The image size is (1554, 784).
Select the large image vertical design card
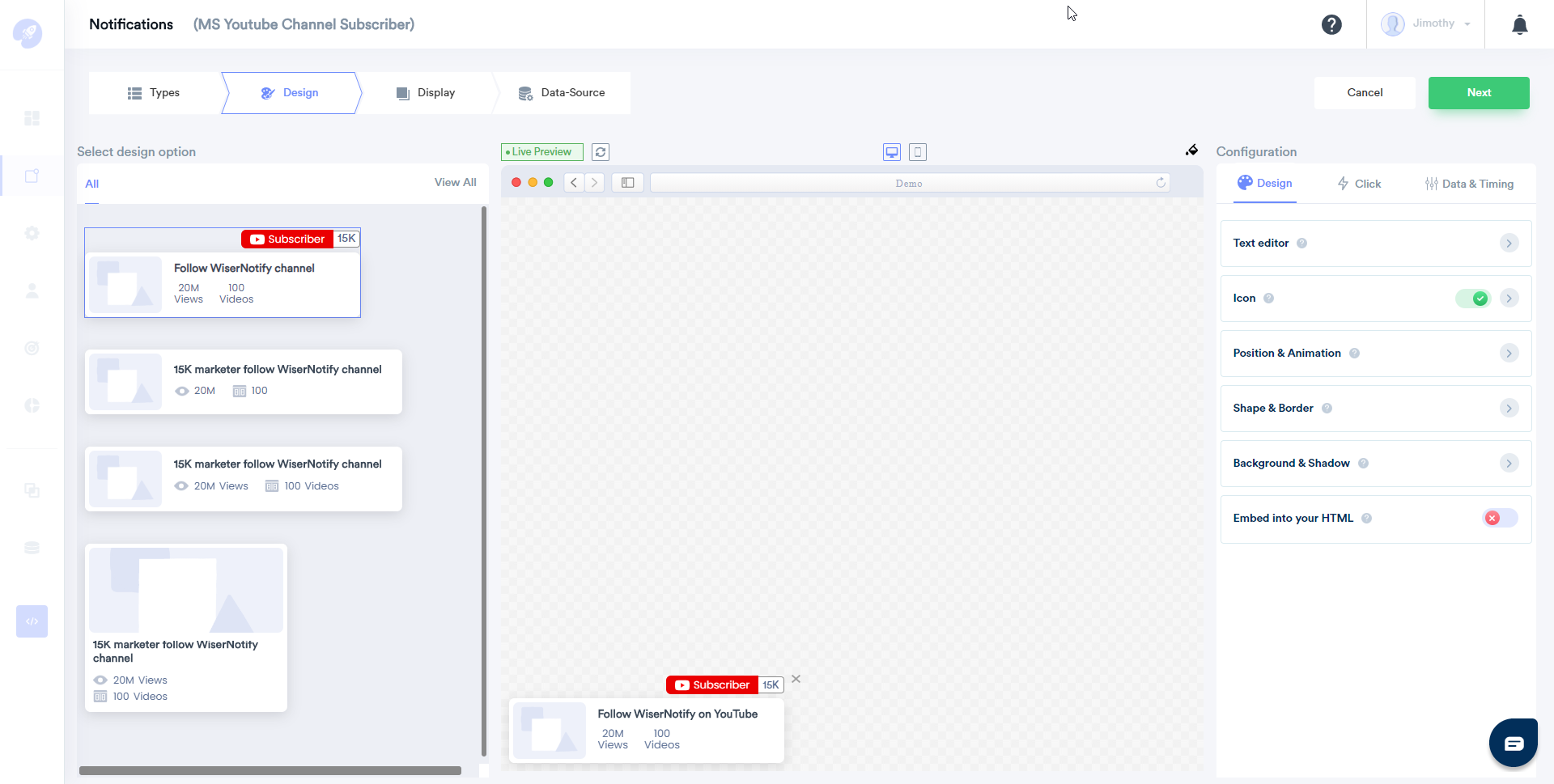coord(186,628)
